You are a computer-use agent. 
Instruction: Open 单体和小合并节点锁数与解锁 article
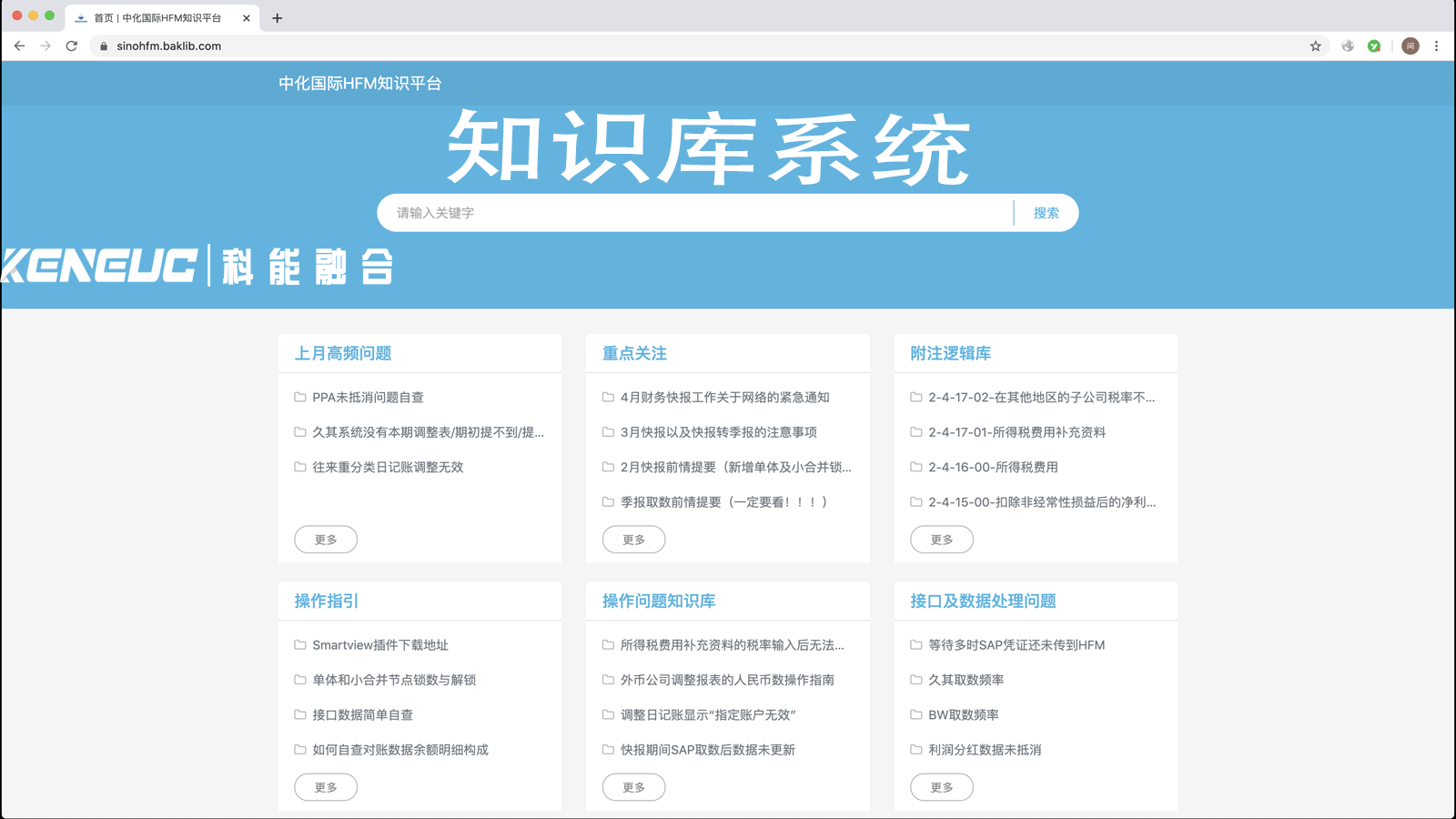pos(394,680)
